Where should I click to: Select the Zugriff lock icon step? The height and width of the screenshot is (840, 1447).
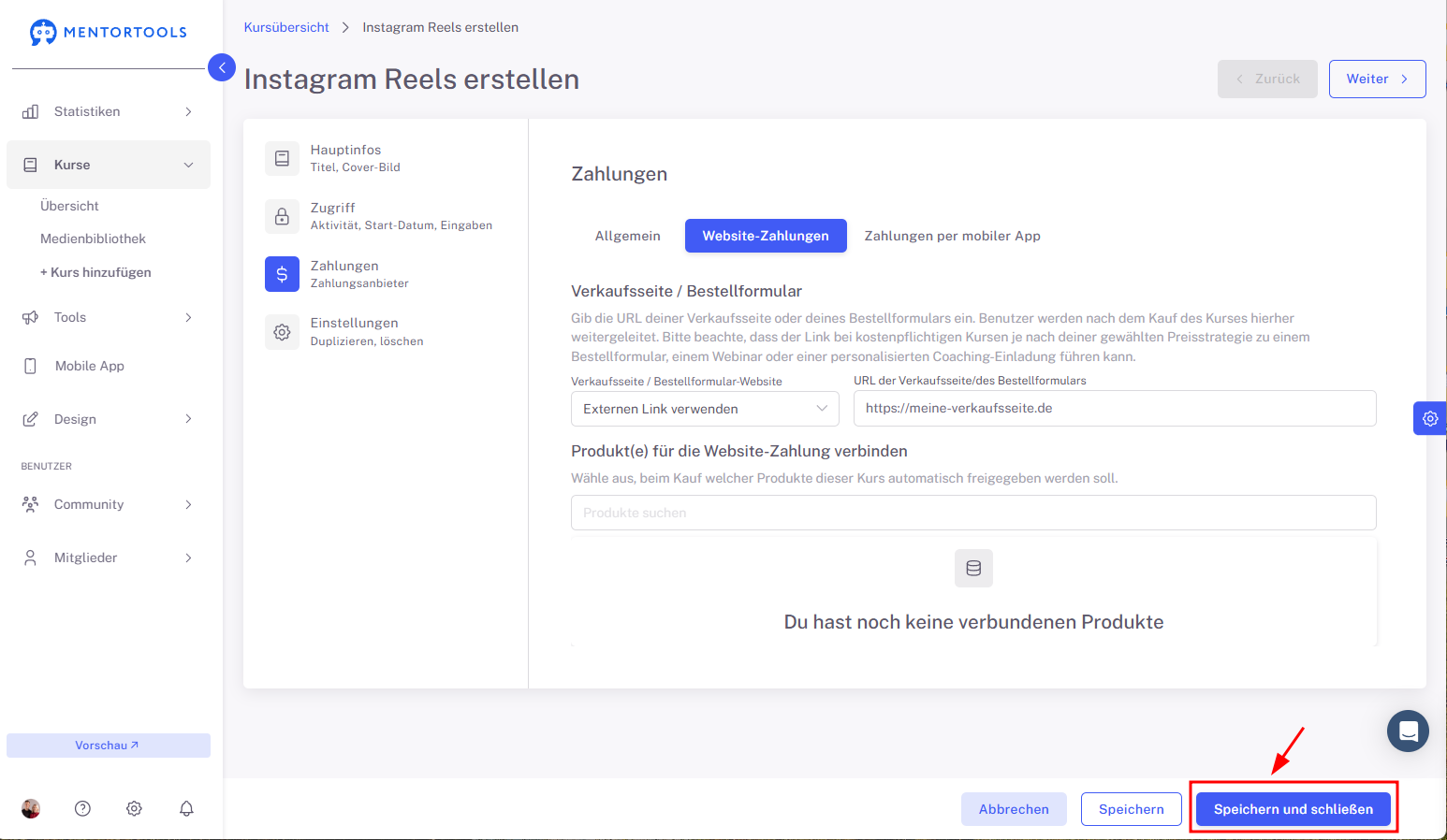[x=282, y=216]
